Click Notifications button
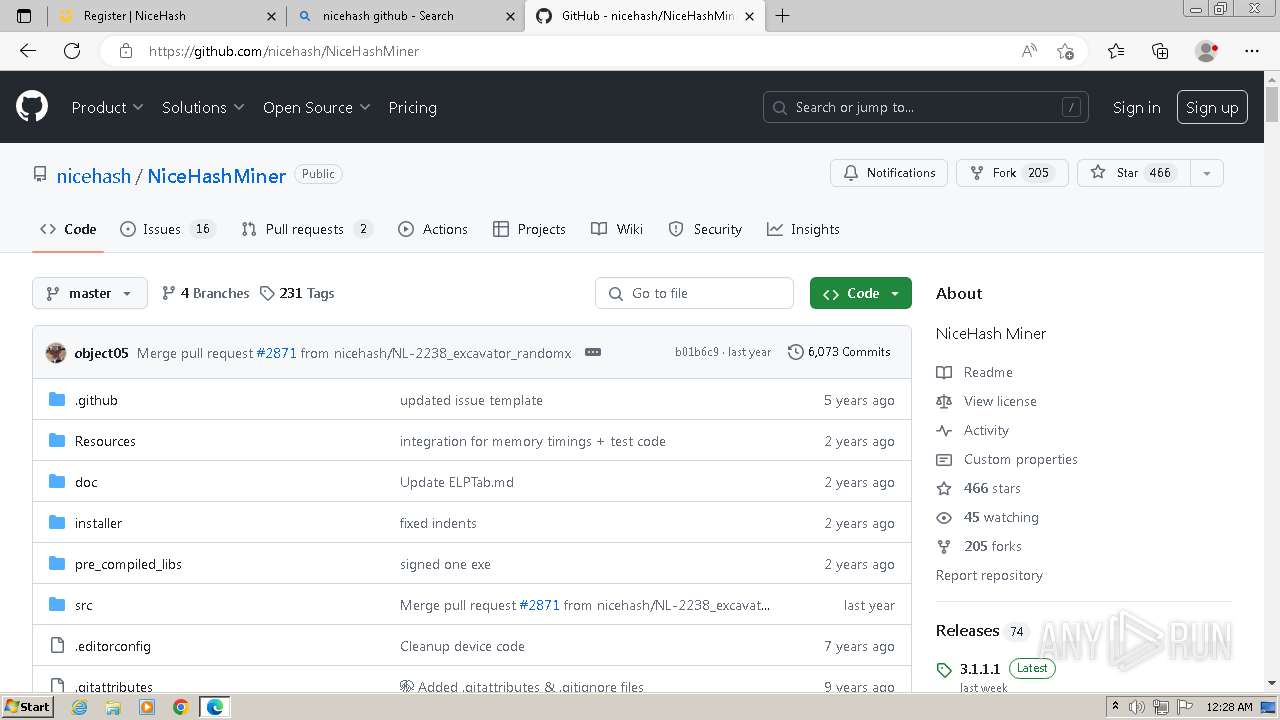The height and width of the screenshot is (720, 1280). (889, 173)
